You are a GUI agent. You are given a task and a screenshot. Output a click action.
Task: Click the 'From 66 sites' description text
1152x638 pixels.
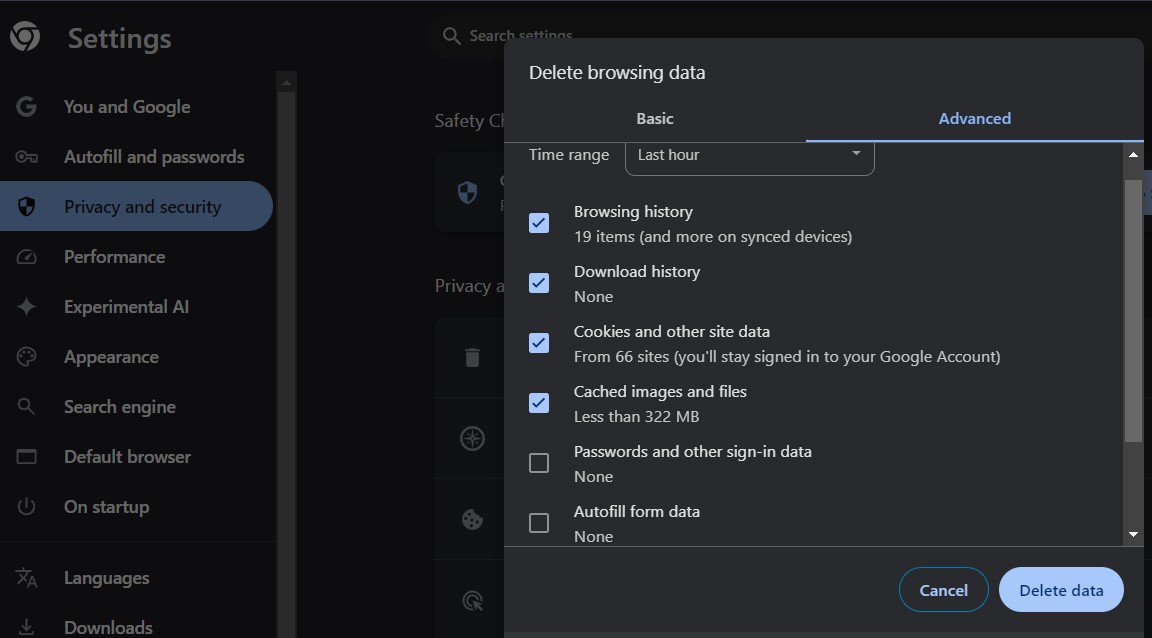coord(787,356)
